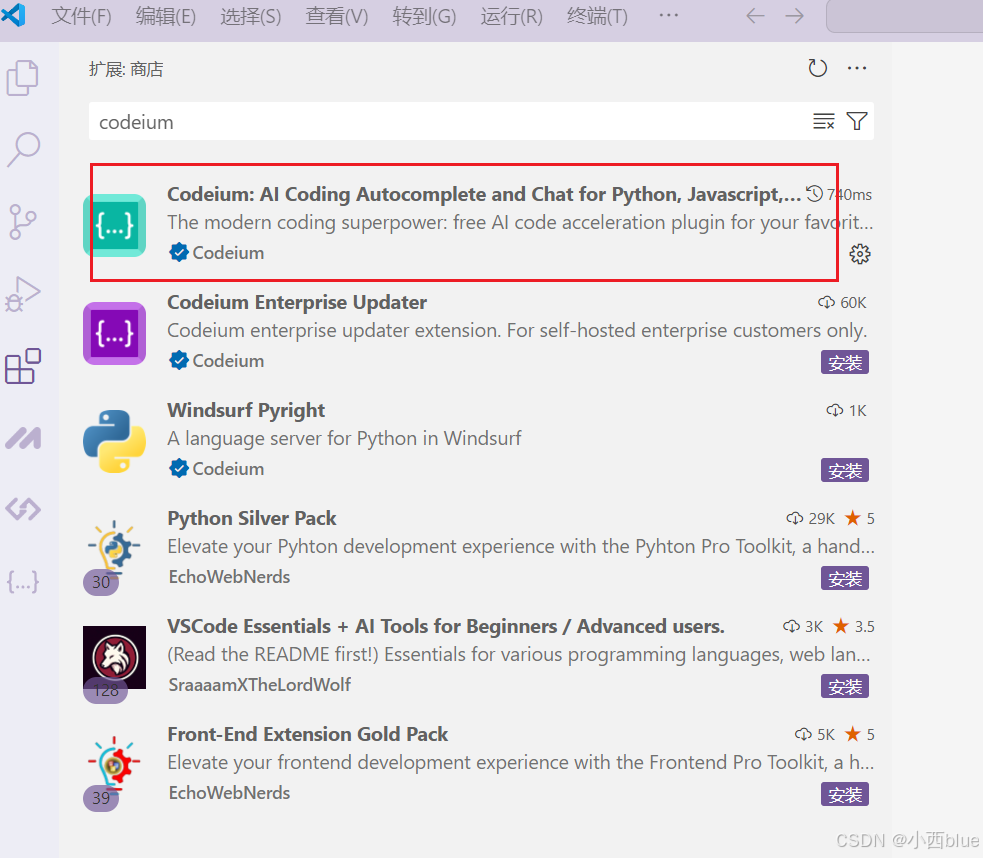The height and width of the screenshot is (858, 983).
Task: Open the Source Control view
Action: [x=23, y=222]
